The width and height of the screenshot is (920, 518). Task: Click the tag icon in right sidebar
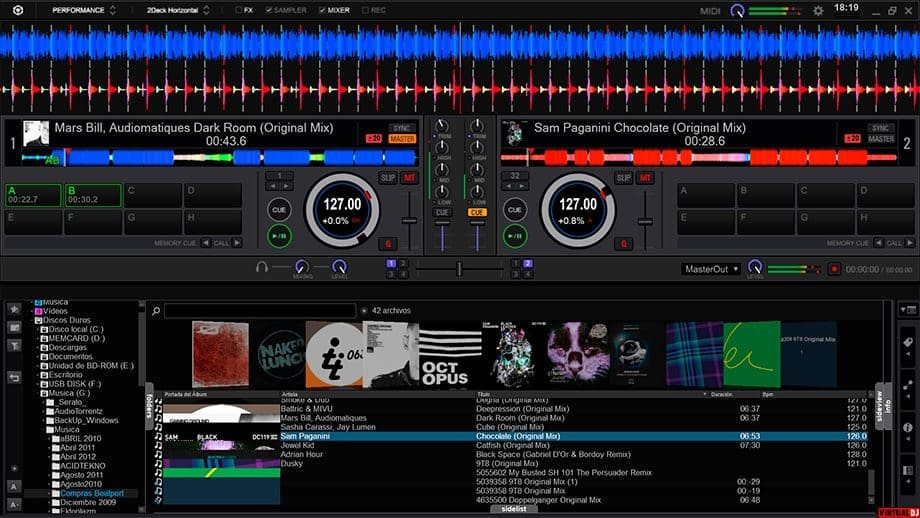907,342
